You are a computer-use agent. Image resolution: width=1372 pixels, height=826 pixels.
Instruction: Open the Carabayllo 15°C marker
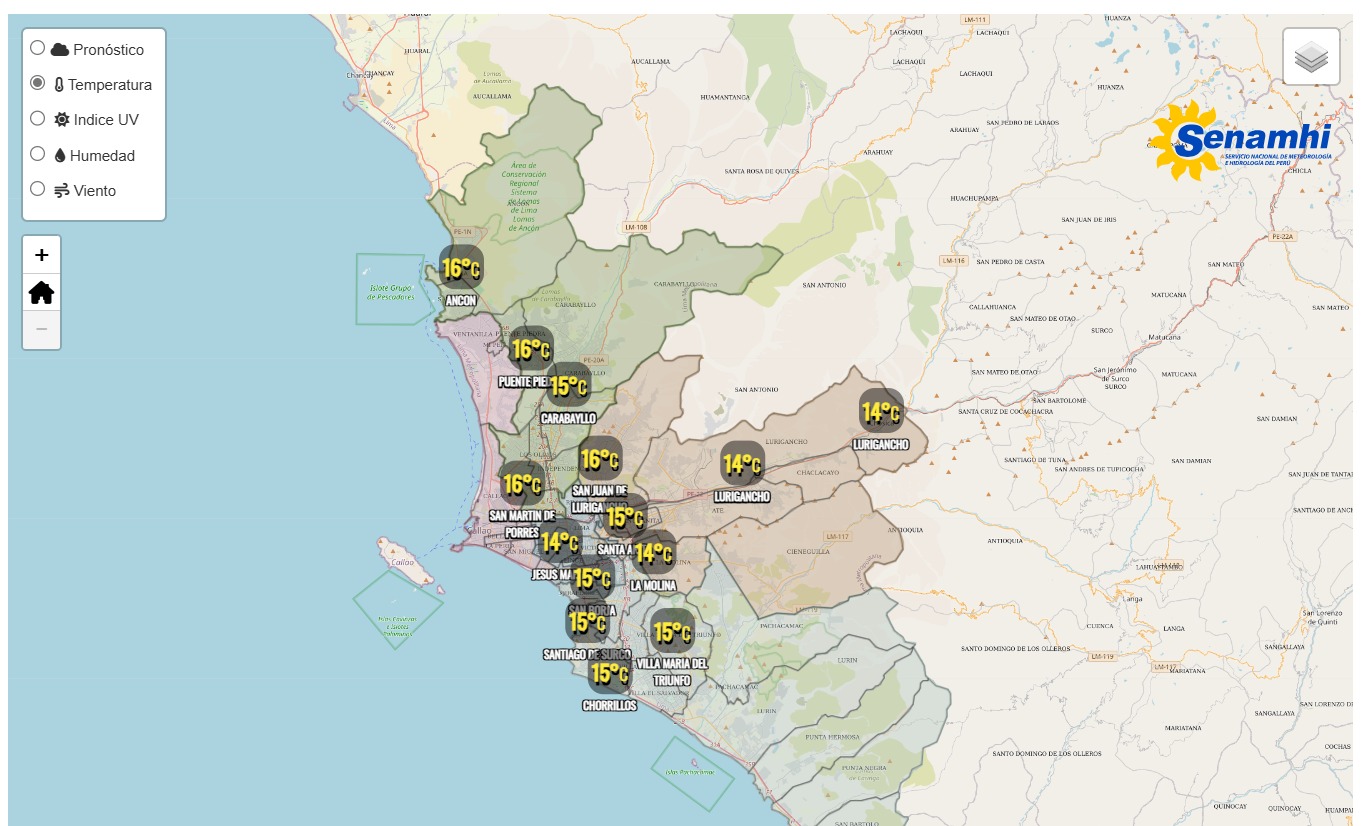(x=568, y=385)
